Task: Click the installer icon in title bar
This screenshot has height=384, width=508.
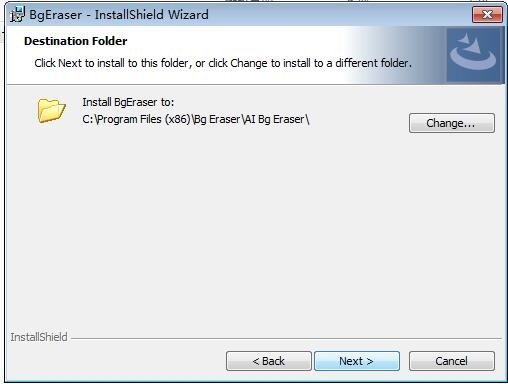Action: pyautogui.click(x=17, y=15)
